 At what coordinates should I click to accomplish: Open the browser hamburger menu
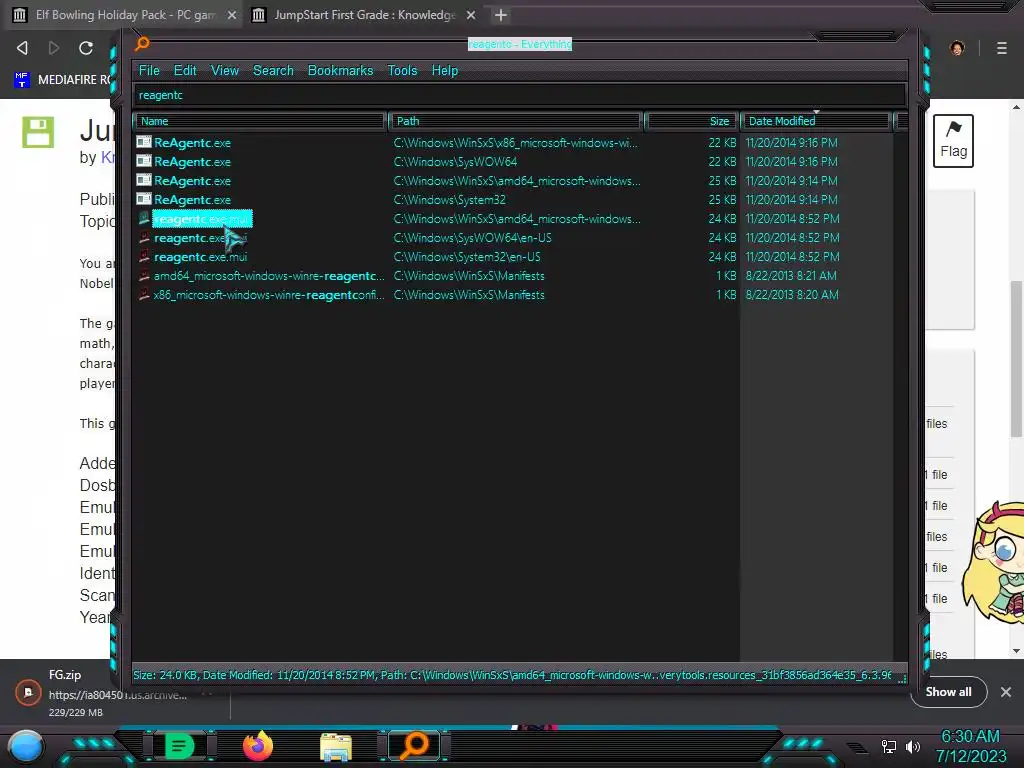[1002, 48]
